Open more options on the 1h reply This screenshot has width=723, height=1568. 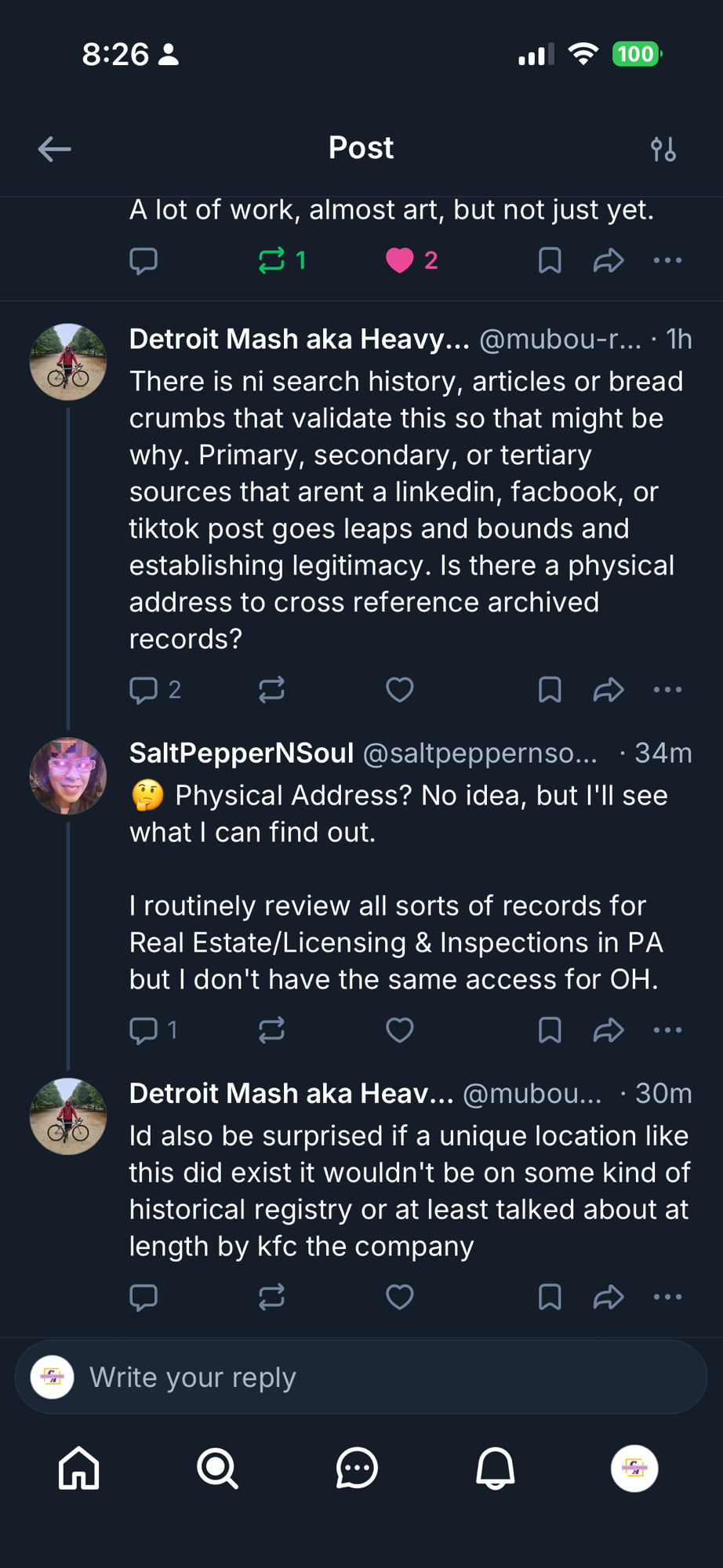[667, 690]
